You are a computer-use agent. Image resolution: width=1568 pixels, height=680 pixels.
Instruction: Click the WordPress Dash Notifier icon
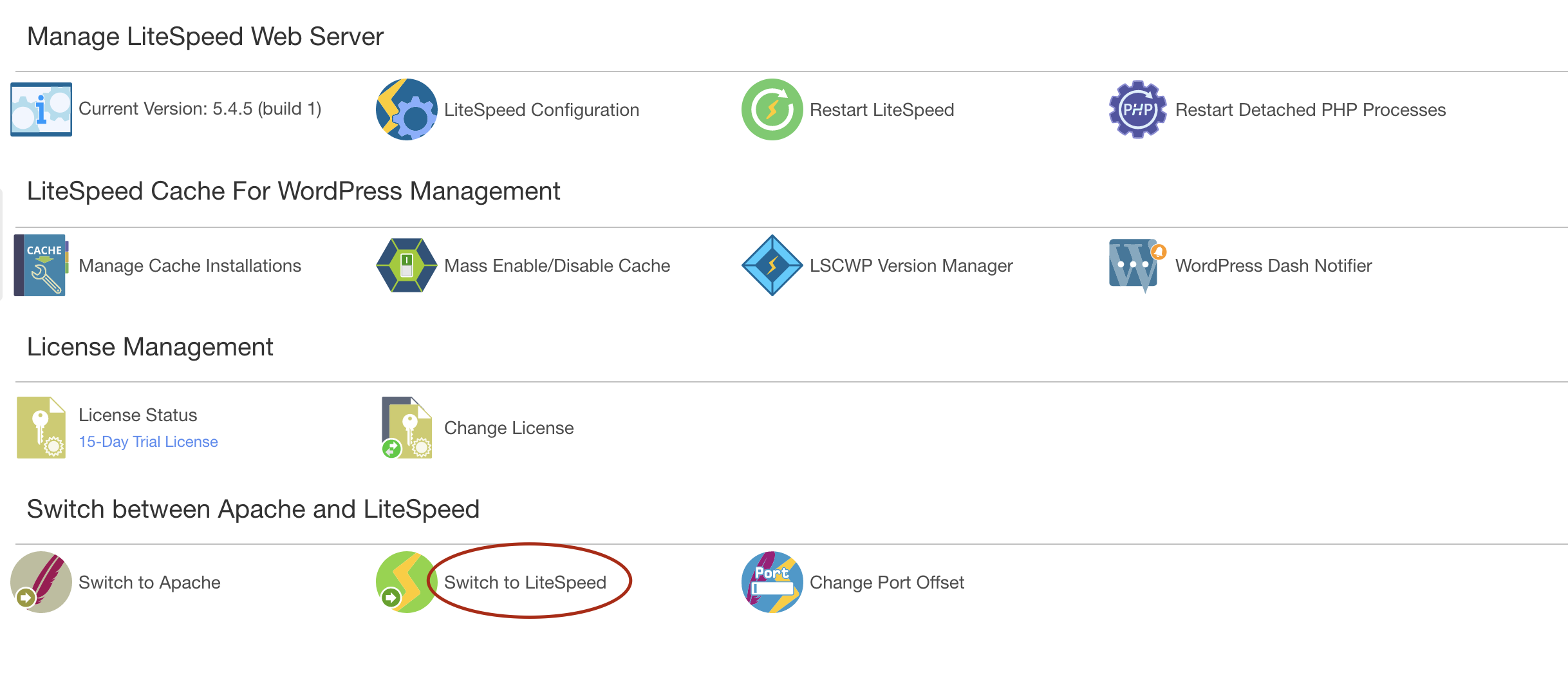pos(1136,265)
